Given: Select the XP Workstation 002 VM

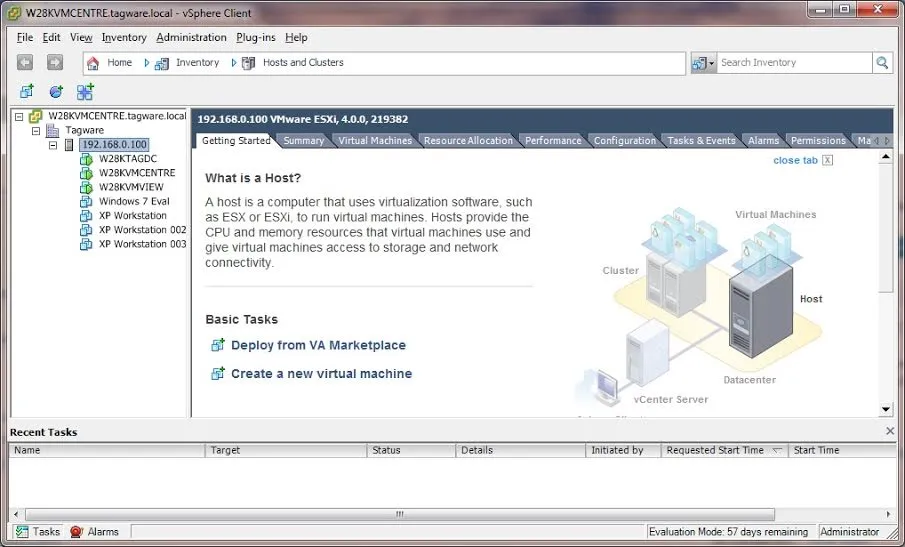Looking at the screenshot, I should (x=142, y=229).
